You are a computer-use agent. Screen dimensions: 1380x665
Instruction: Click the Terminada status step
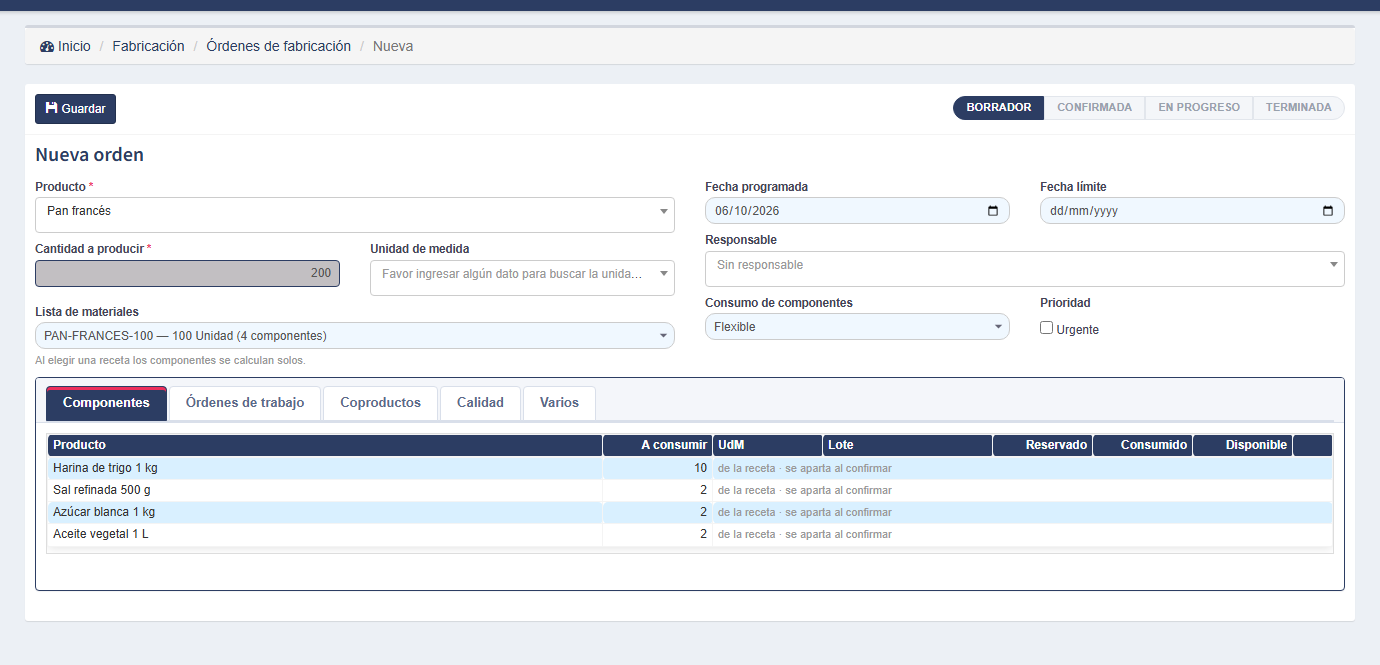pos(1298,108)
